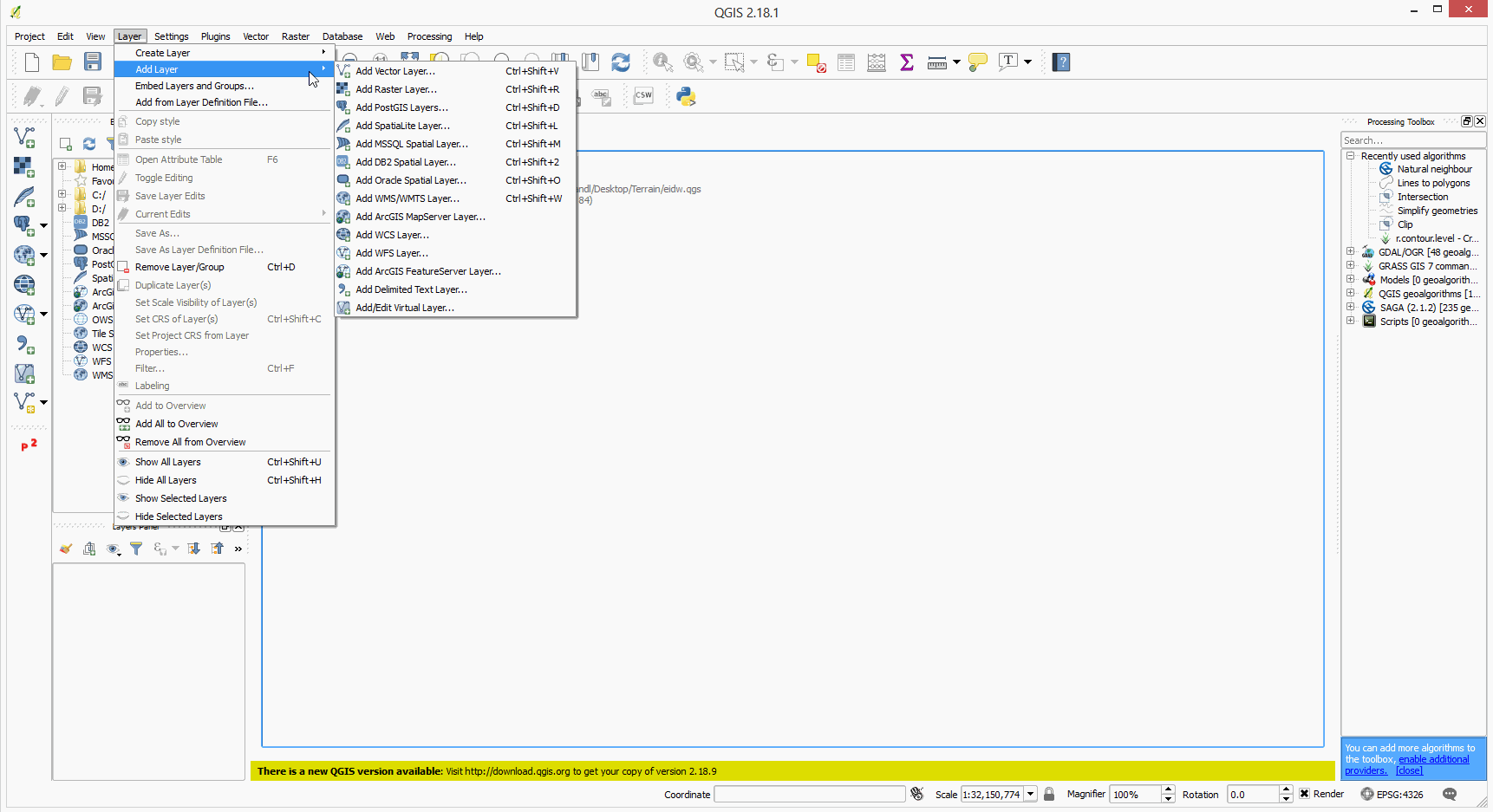This screenshot has width=1493, height=812.
Task: Click the Processing Toolbox search field
Action: tap(1412, 140)
